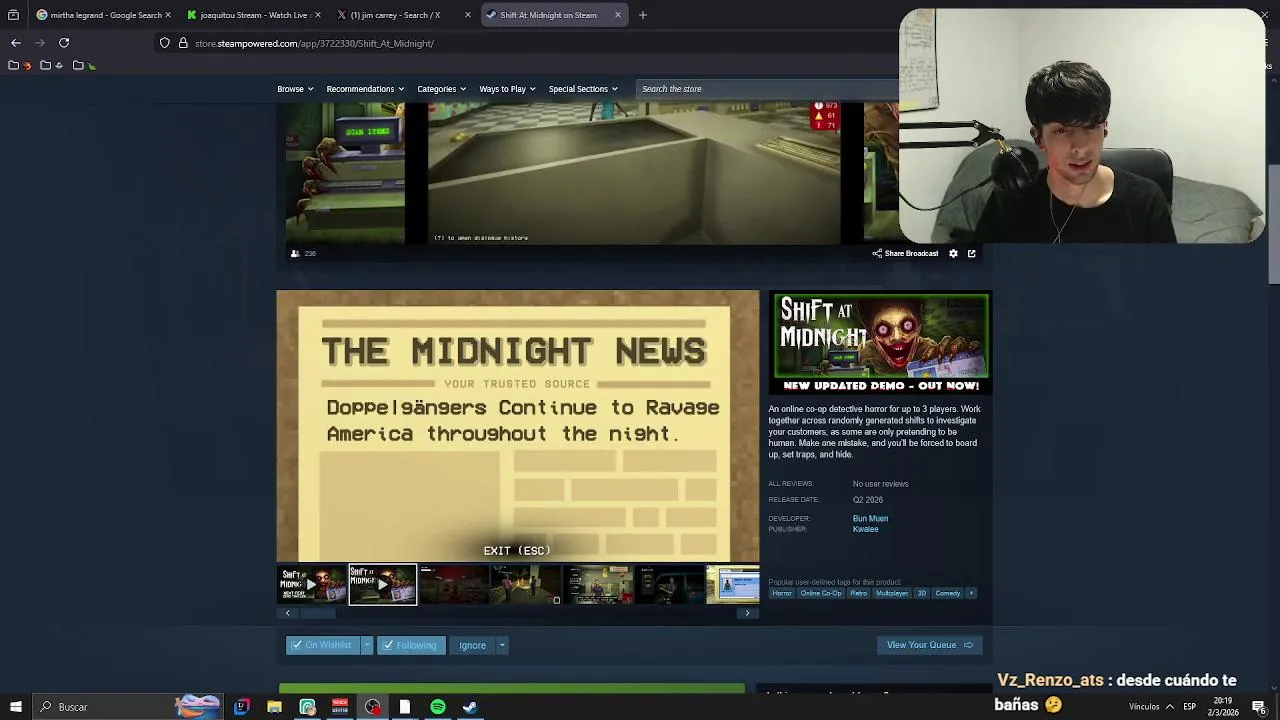Viewport: 1280px width, 720px height.
Task: Open Categories dropdown menu
Action: (441, 89)
